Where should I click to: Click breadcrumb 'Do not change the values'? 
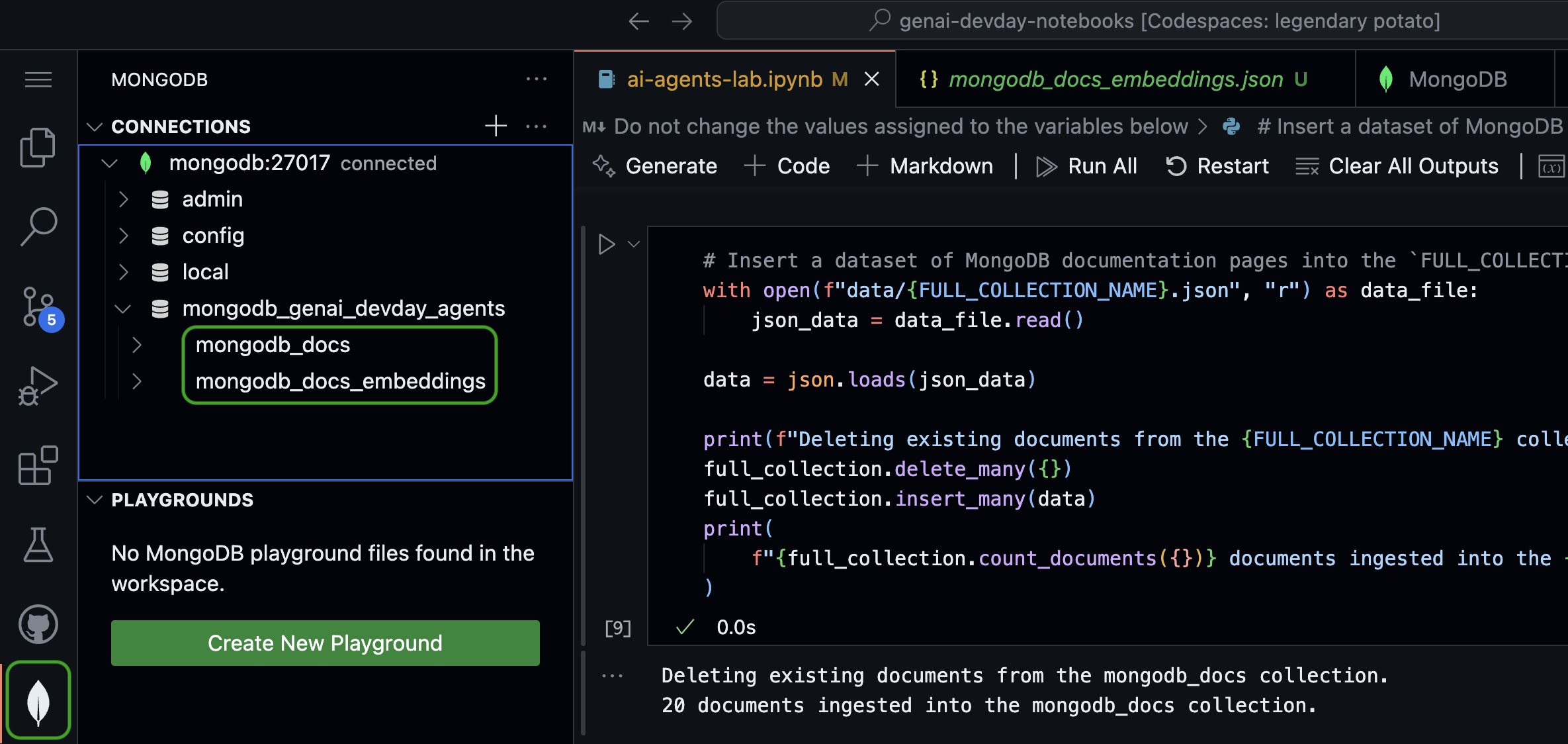point(900,126)
